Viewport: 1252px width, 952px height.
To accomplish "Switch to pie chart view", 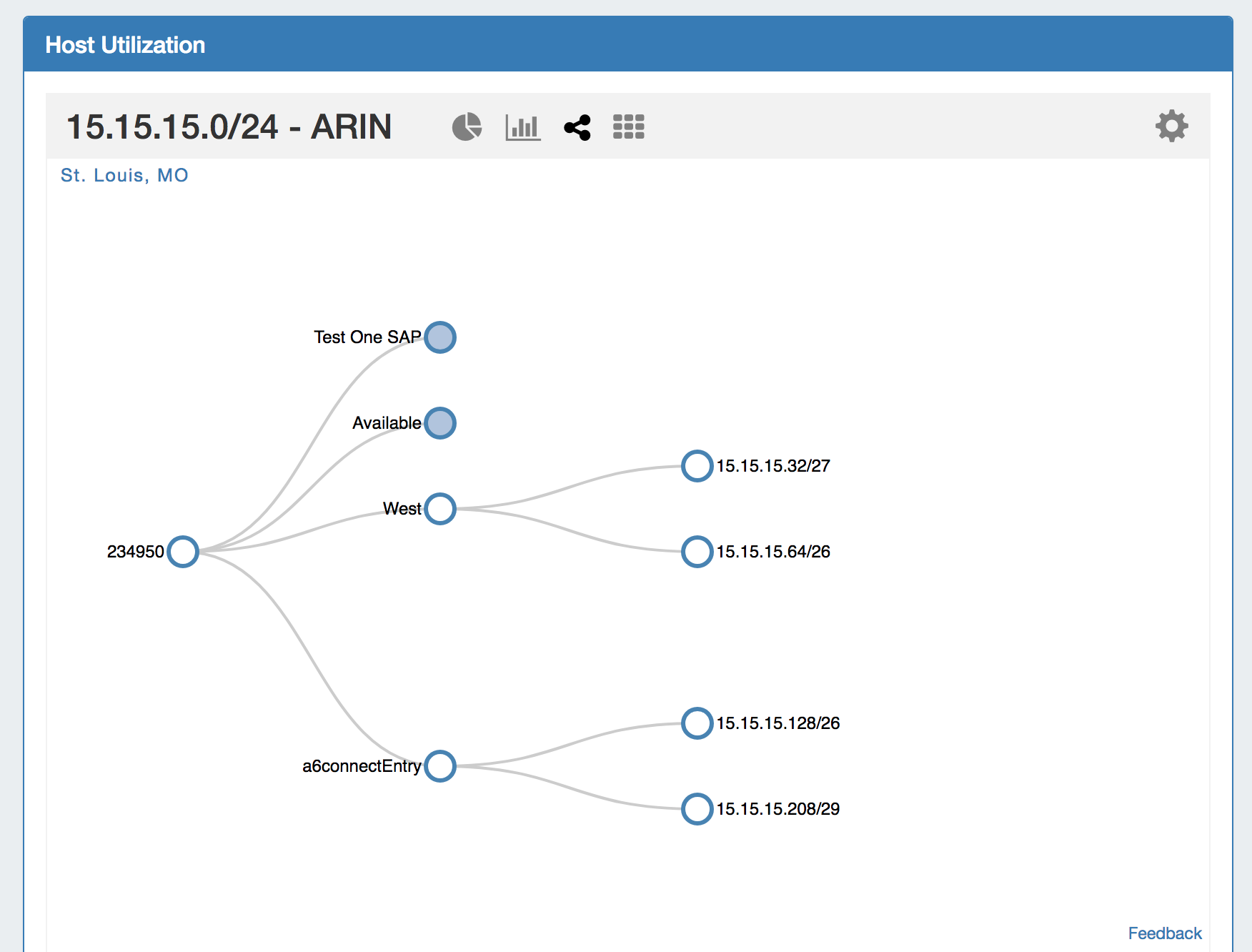I will click(x=467, y=127).
